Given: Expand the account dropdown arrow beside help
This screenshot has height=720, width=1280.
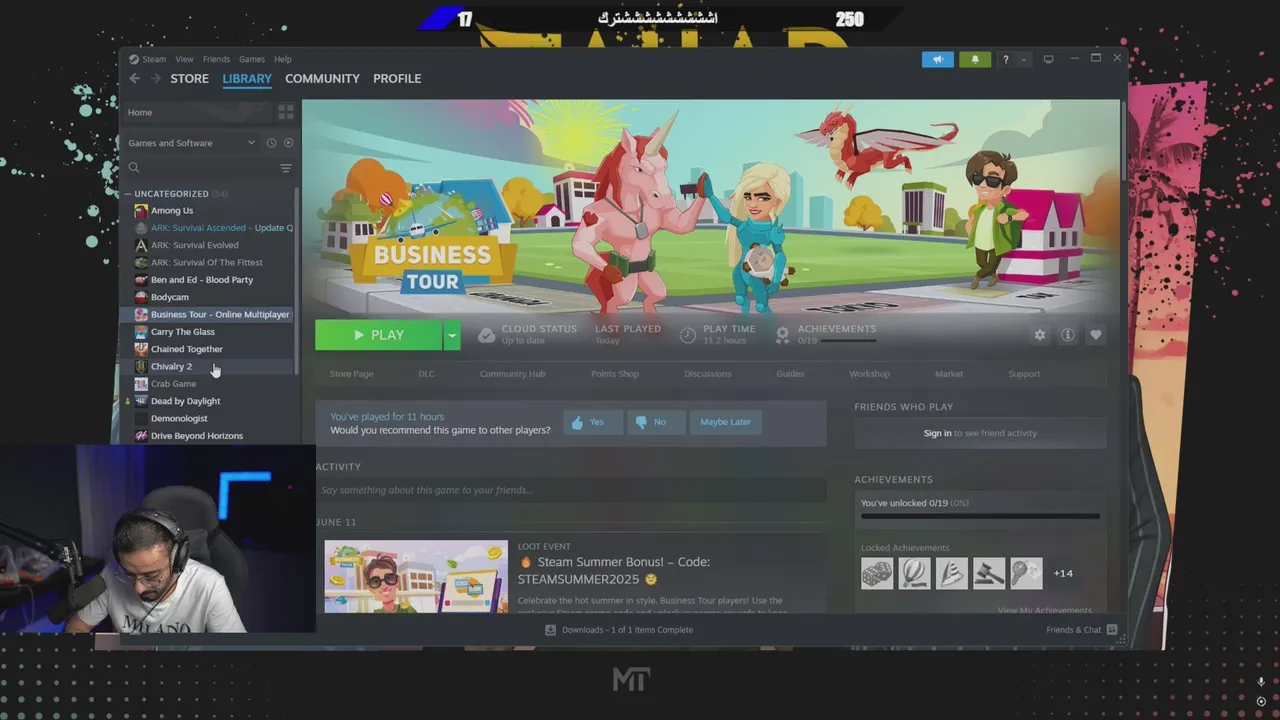Looking at the screenshot, I should [x=1023, y=60].
